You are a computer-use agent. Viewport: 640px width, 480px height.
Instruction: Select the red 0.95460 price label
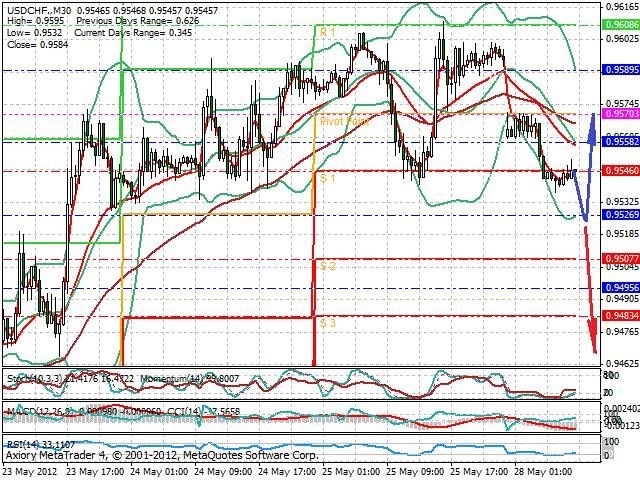pos(621,171)
